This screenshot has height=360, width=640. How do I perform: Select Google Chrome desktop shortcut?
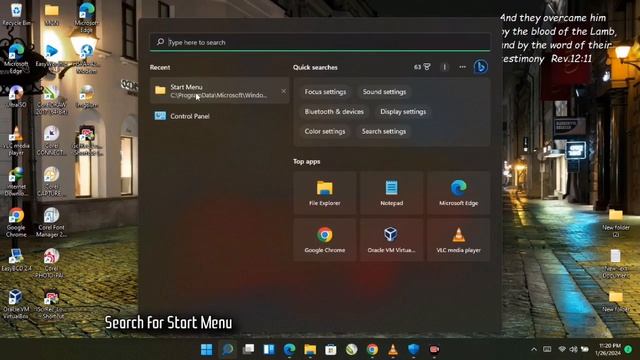pyautogui.click(x=16, y=222)
